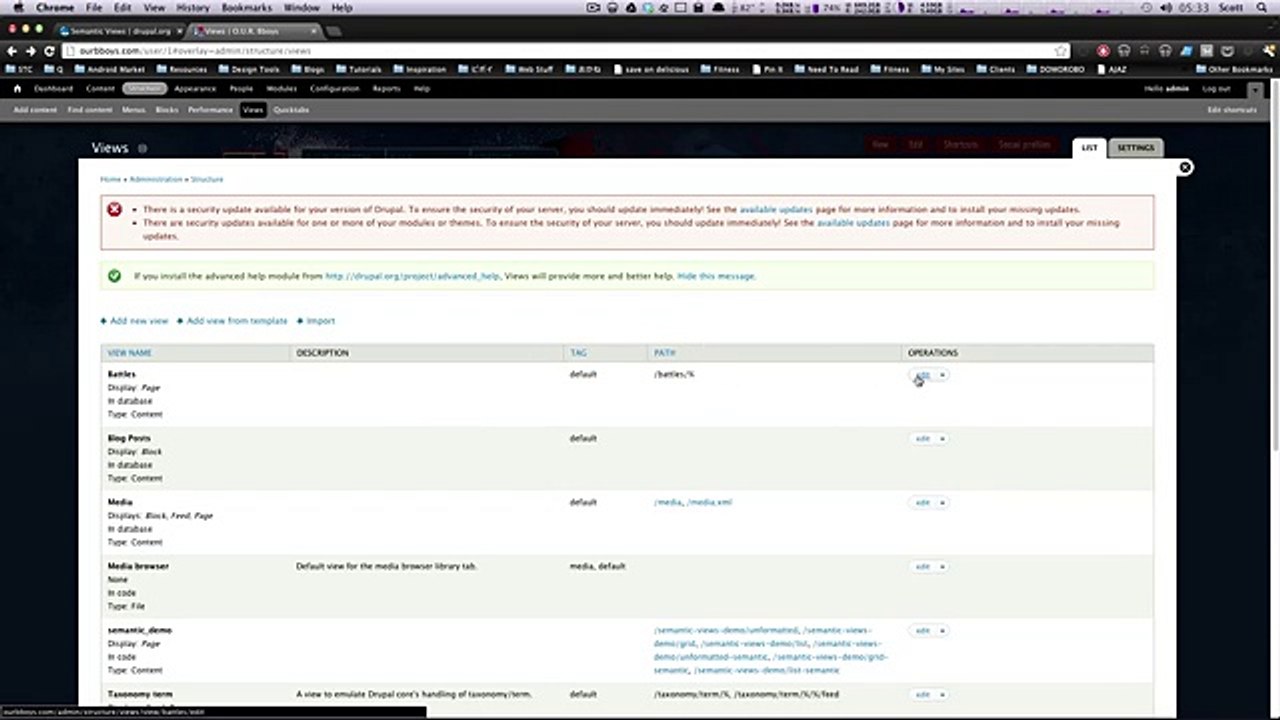Screen dimensions: 1280x720
Task: Open the Structure admin menu item
Action: 145,88
